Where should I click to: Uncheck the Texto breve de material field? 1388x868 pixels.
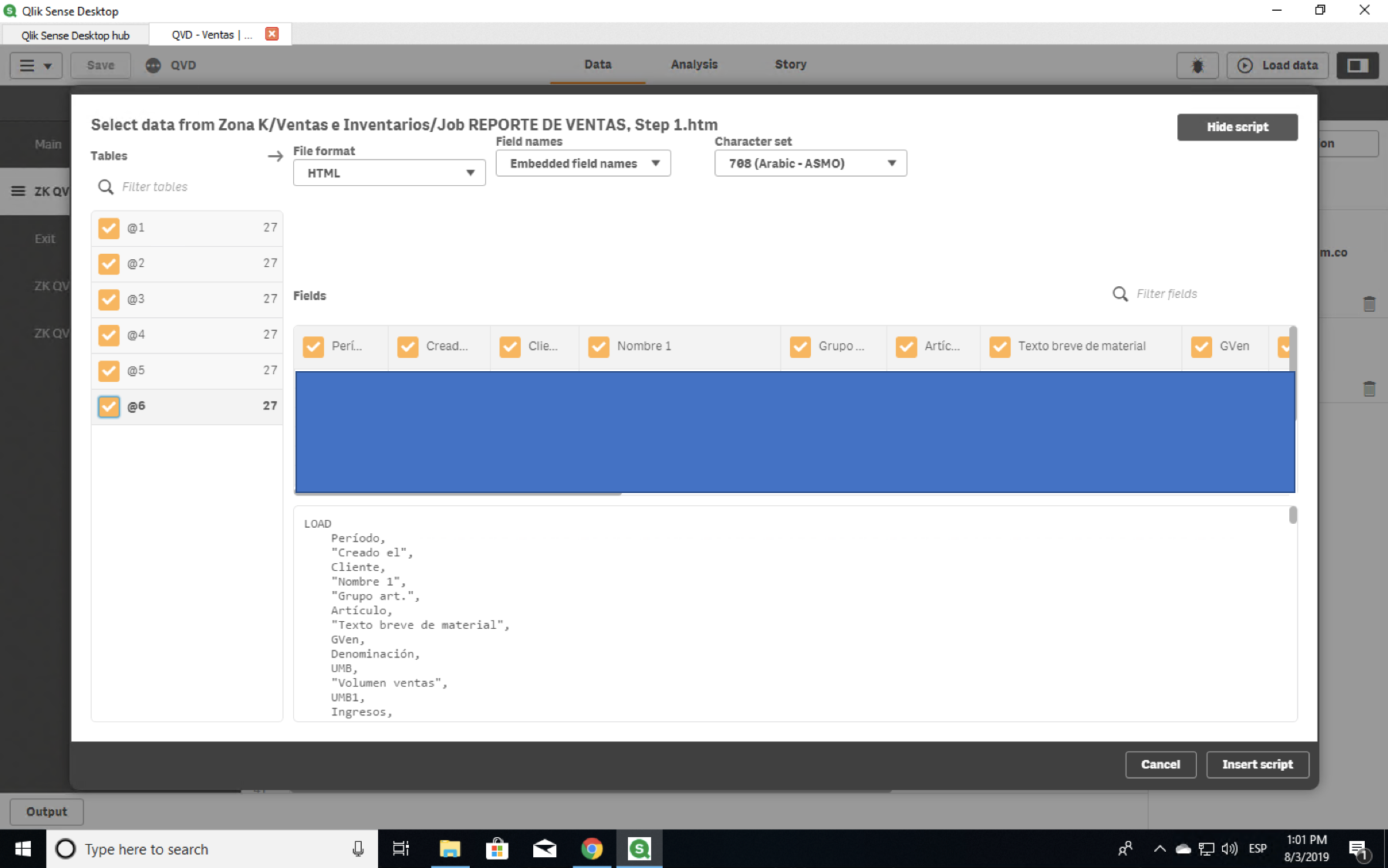(1001, 346)
